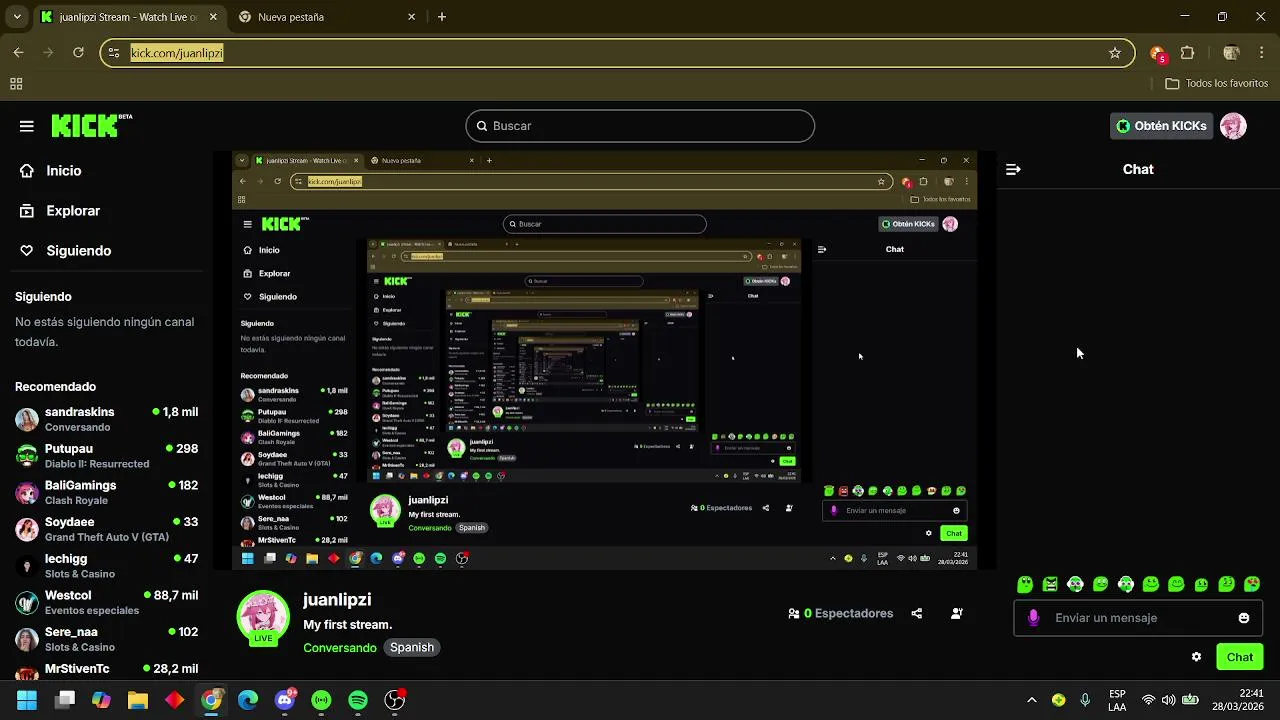This screenshot has height=720, width=1280.
Task: Open Spotify from the taskbar
Action: pos(358,700)
